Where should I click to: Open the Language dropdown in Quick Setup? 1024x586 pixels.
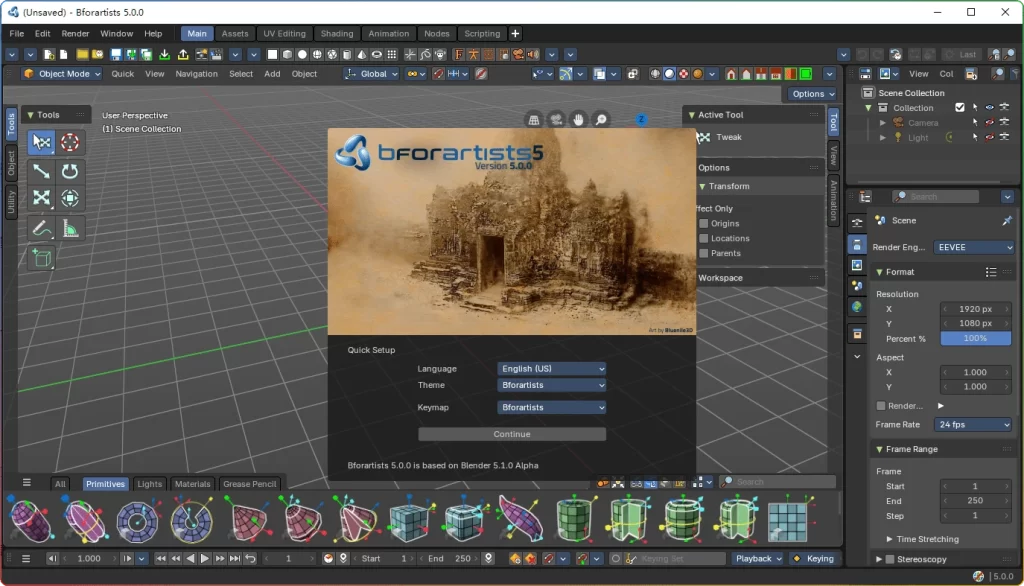551,368
